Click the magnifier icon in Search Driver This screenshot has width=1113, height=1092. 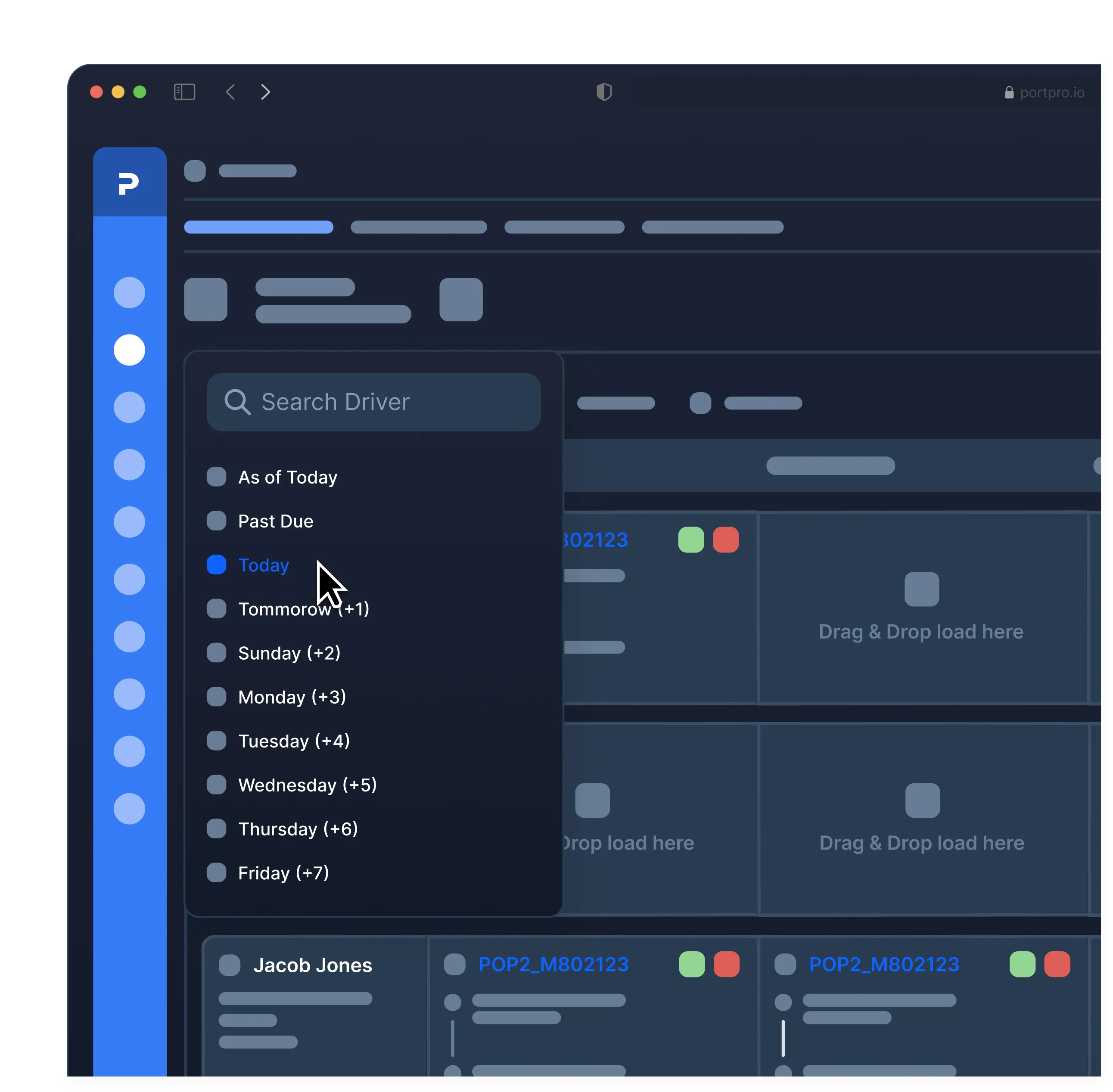coord(237,402)
